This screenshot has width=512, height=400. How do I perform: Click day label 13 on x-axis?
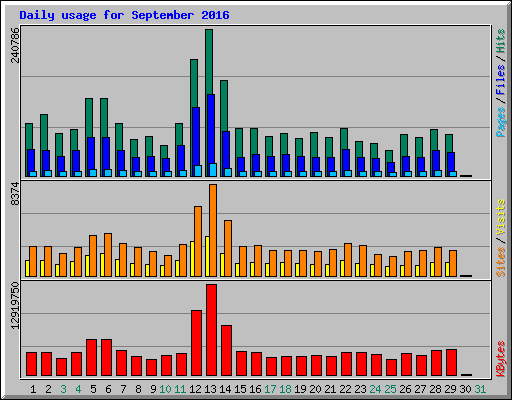point(210,389)
